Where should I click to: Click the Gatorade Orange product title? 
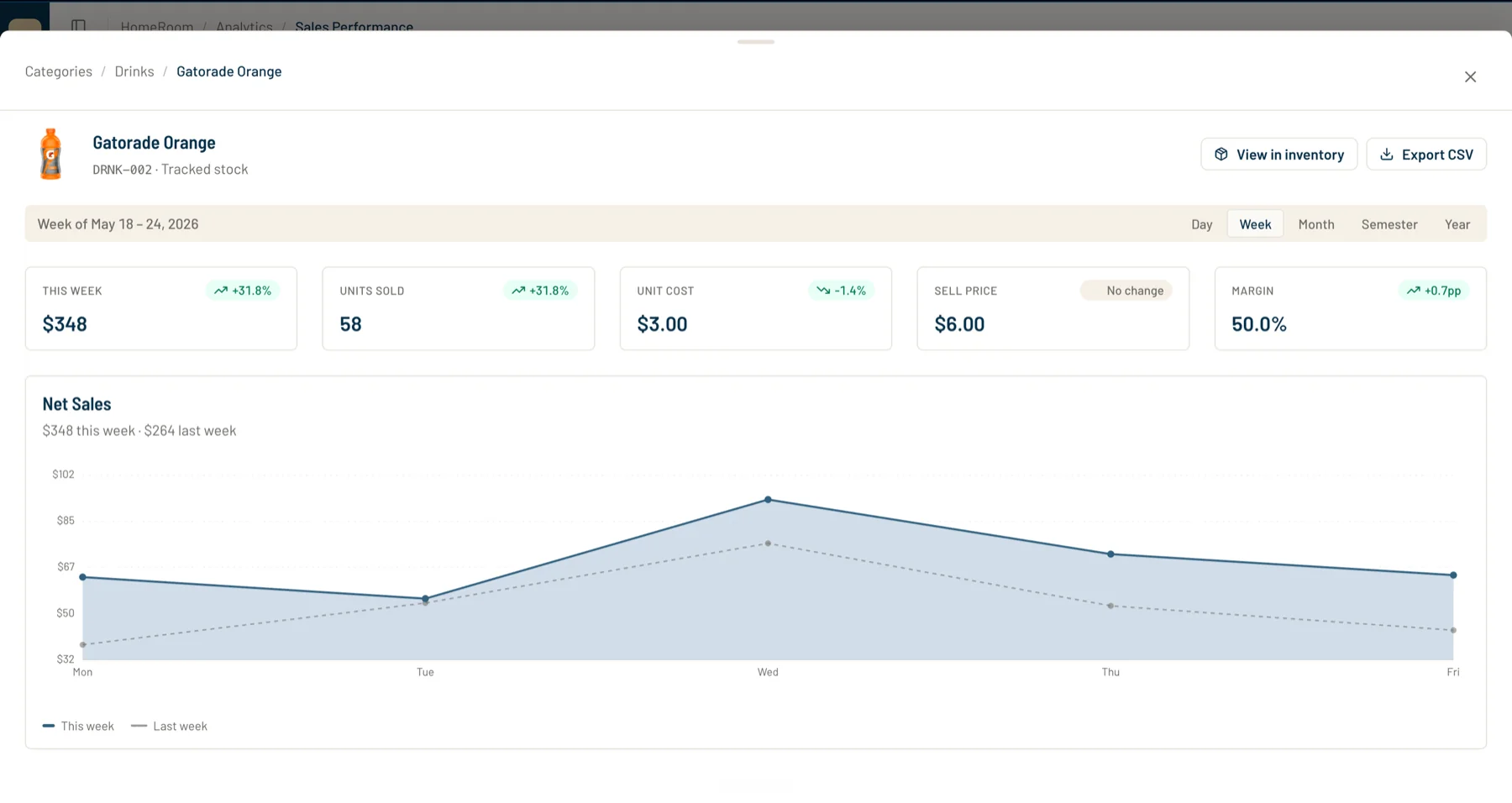coord(154,143)
